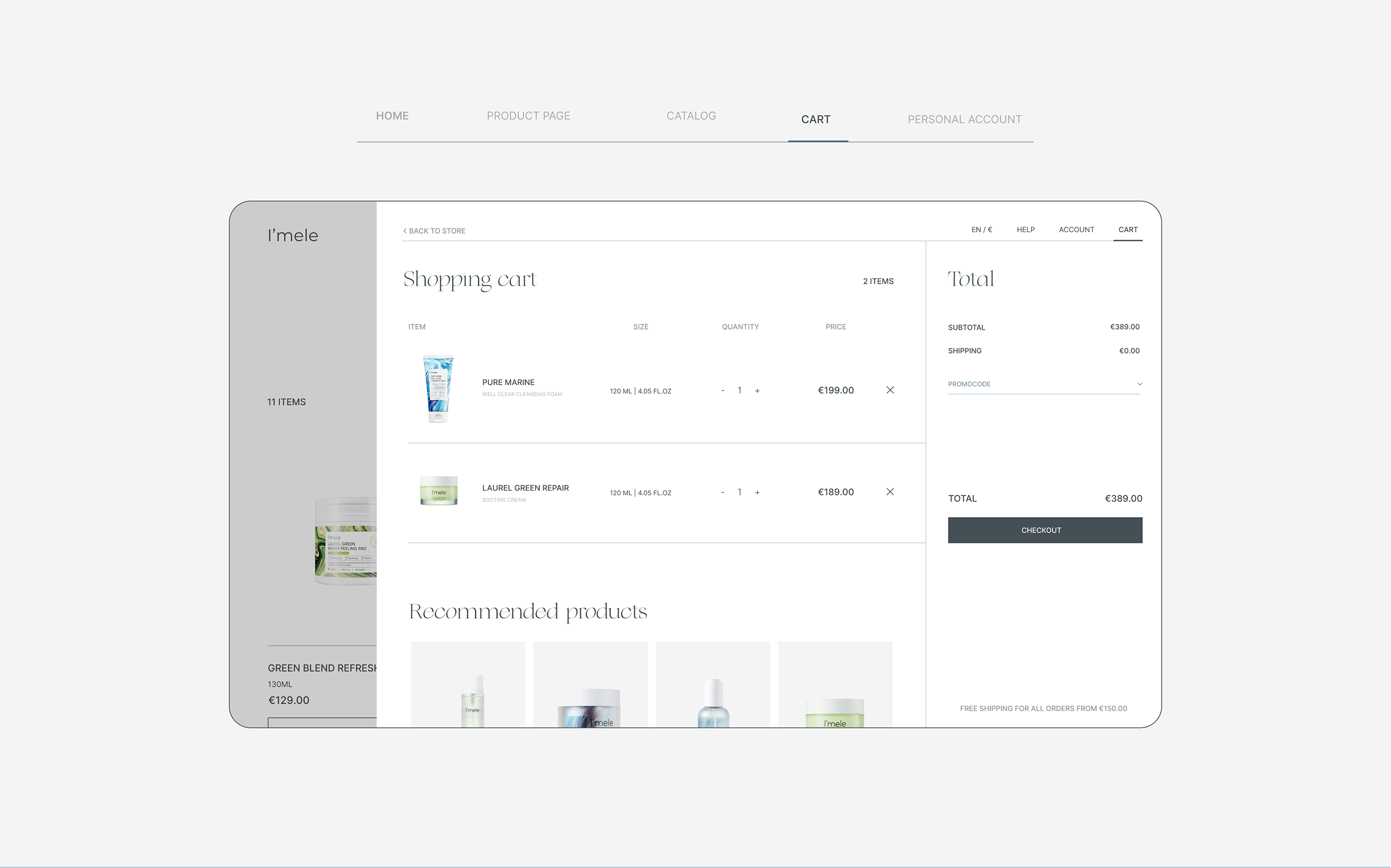This screenshot has width=1391, height=868.
Task: Click the I'mele logo
Action: pyautogui.click(x=293, y=236)
